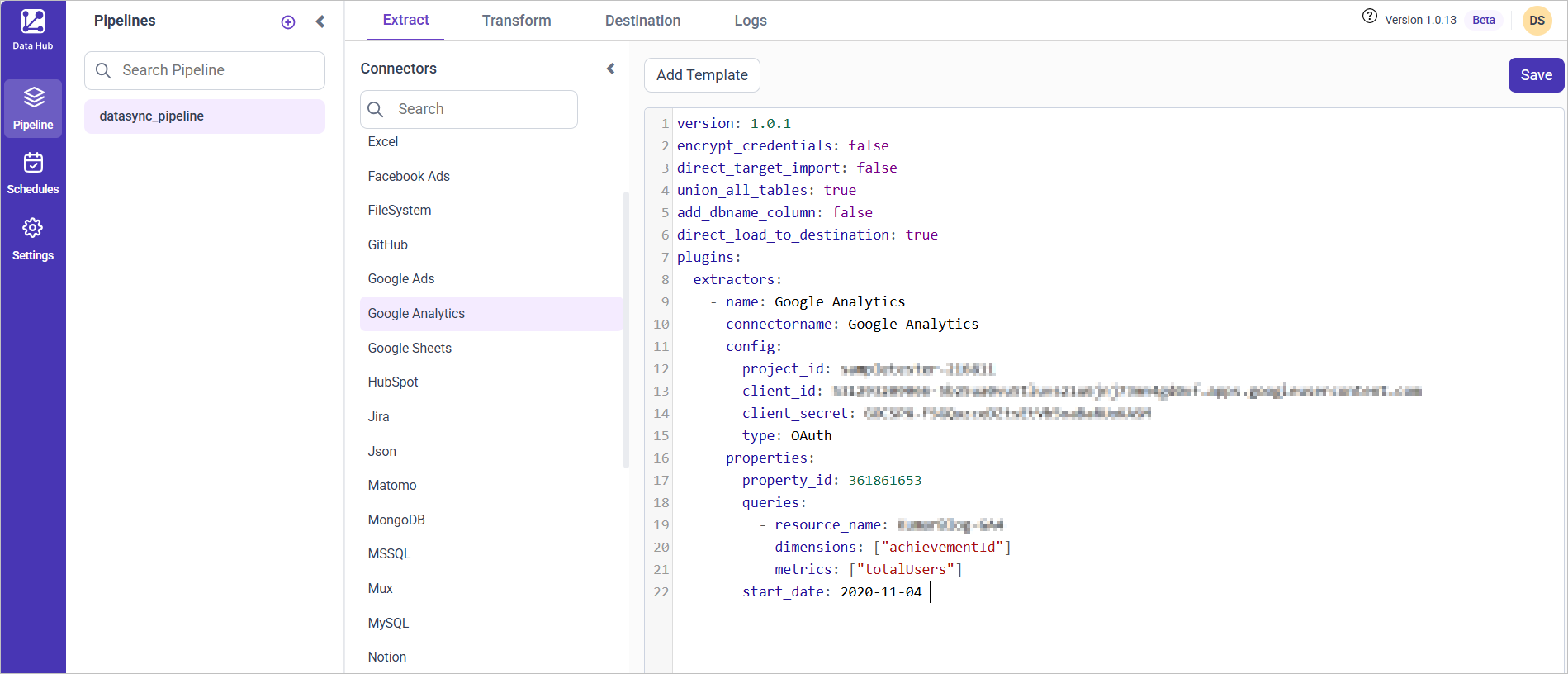Click the union_all_tables: true line

point(766,191)
